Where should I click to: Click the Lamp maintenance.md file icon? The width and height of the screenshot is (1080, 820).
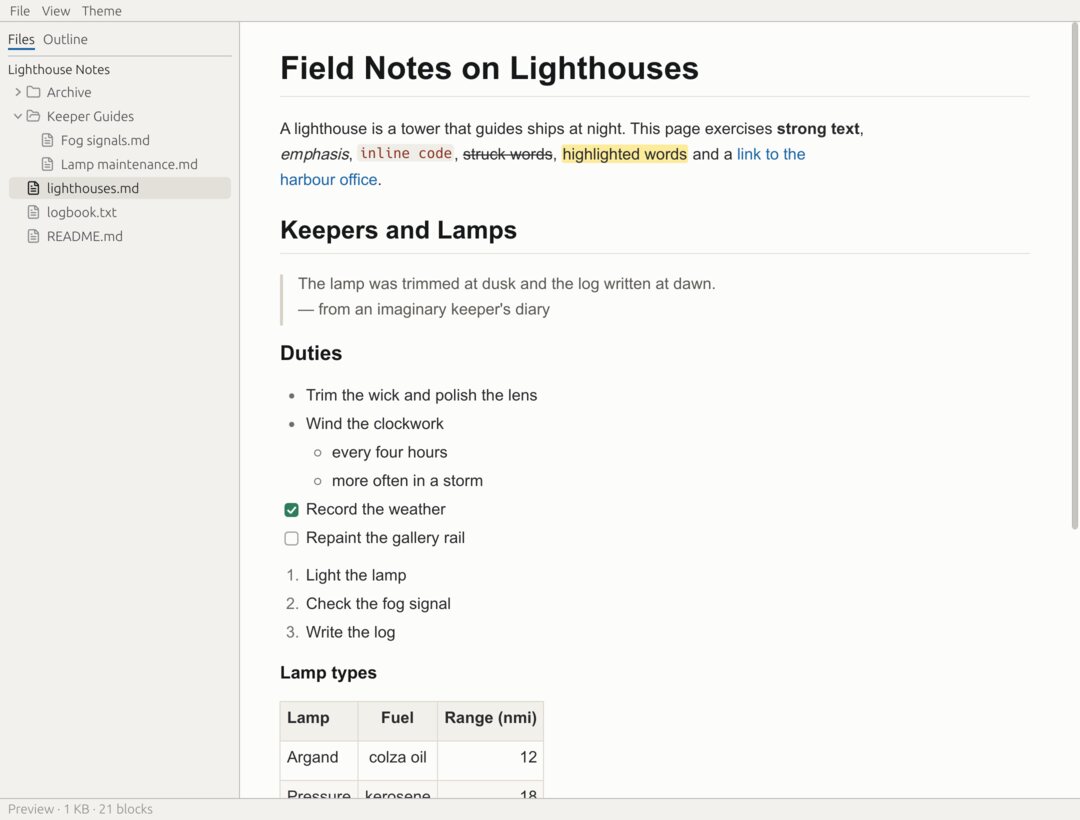[x=48, y=165]
